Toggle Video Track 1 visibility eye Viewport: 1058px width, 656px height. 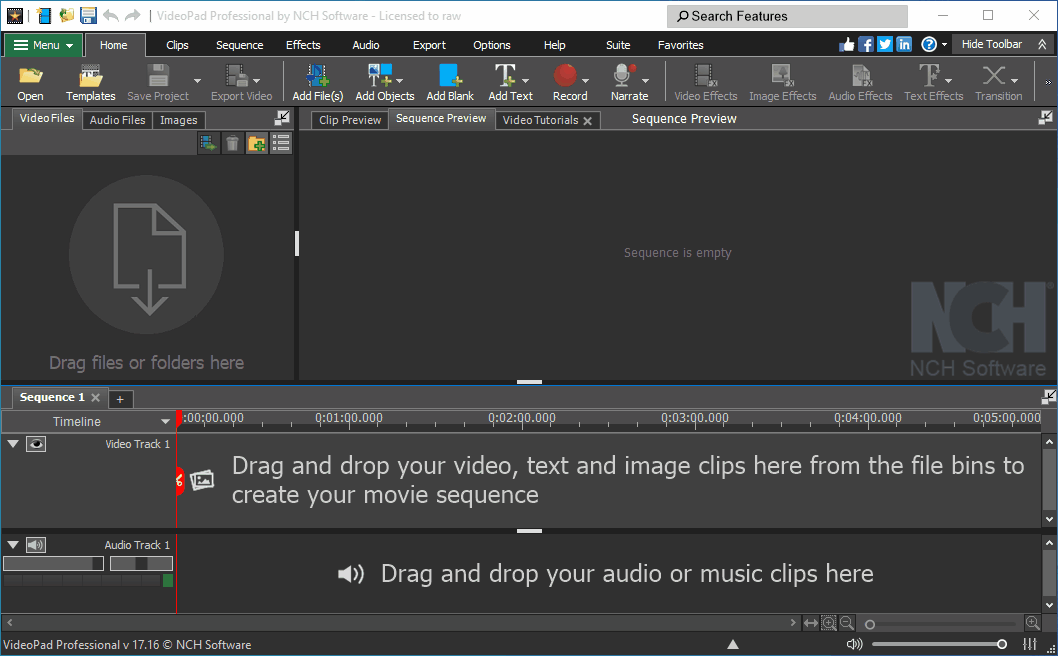tap(36, 444)
